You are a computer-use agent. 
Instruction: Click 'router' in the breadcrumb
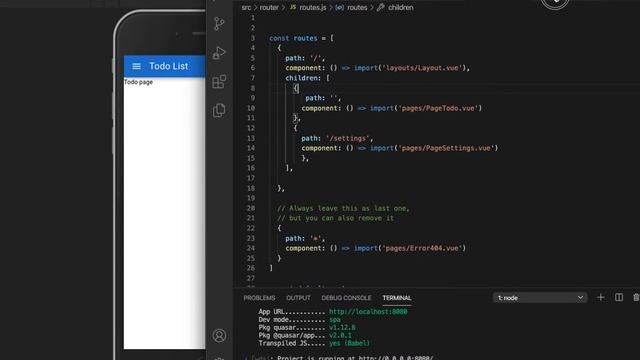click(269, 7)
